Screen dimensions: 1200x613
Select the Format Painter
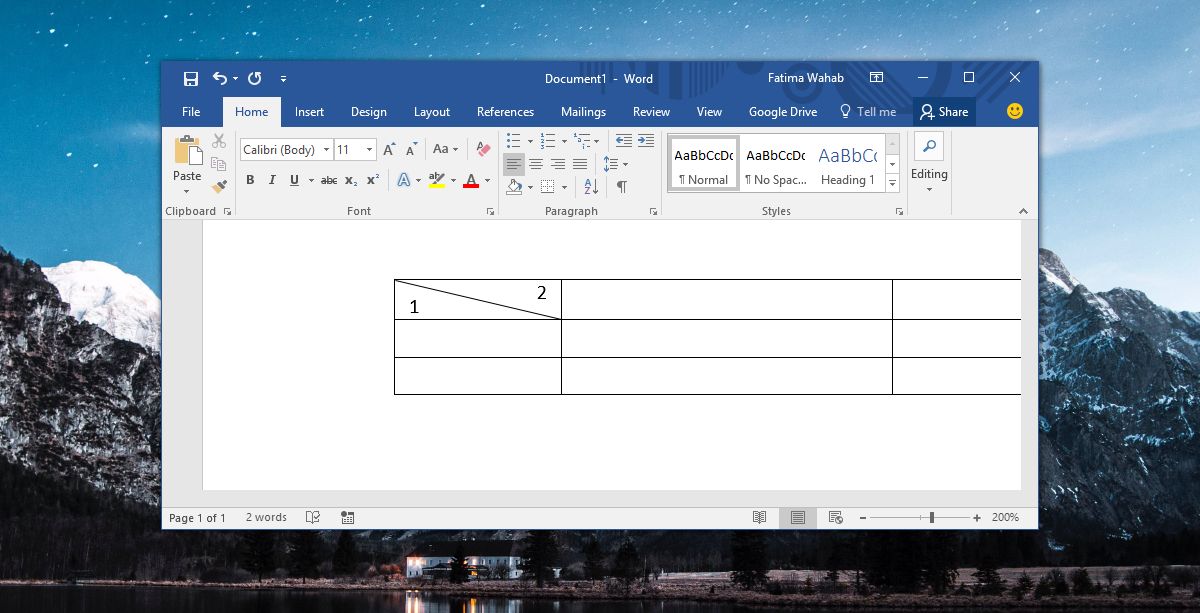pos(219,185)
